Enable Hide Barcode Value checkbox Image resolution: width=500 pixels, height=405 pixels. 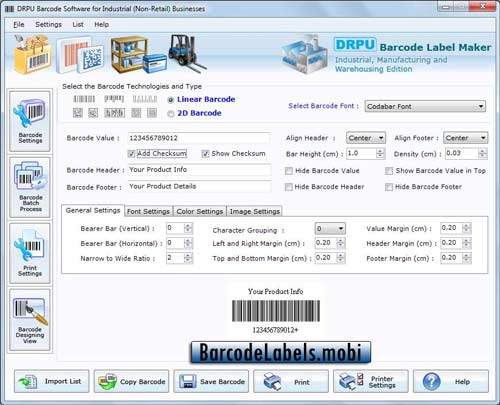[x=289, y=171]
